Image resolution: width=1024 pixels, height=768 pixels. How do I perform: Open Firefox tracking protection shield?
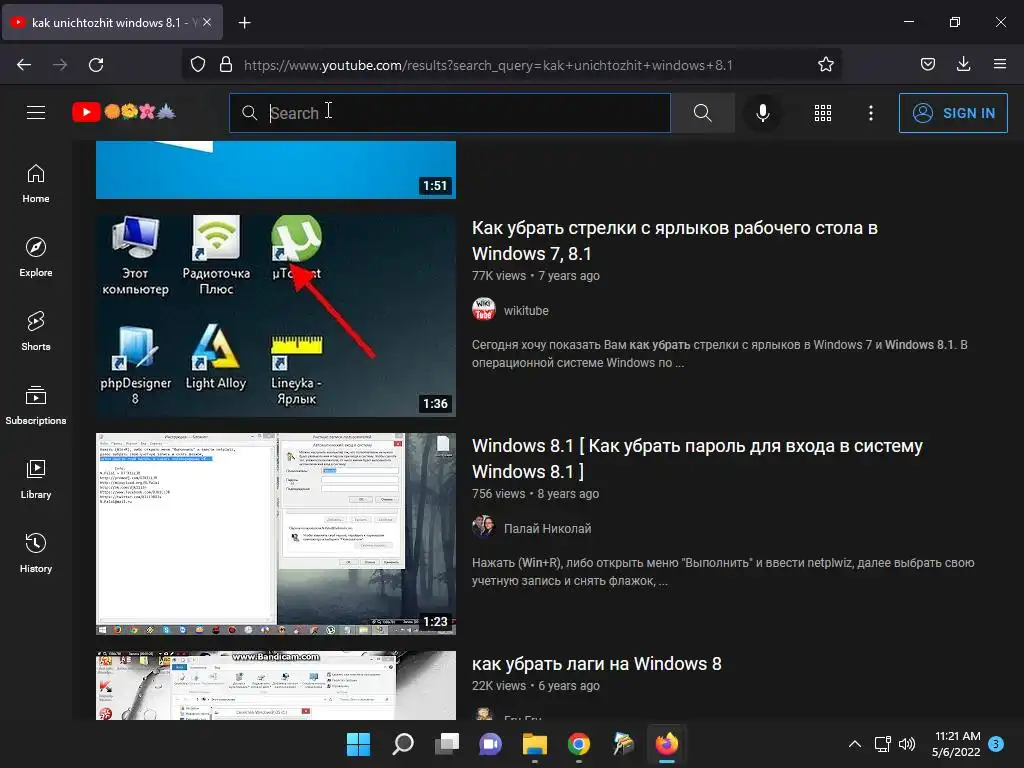tap(198, 65)
